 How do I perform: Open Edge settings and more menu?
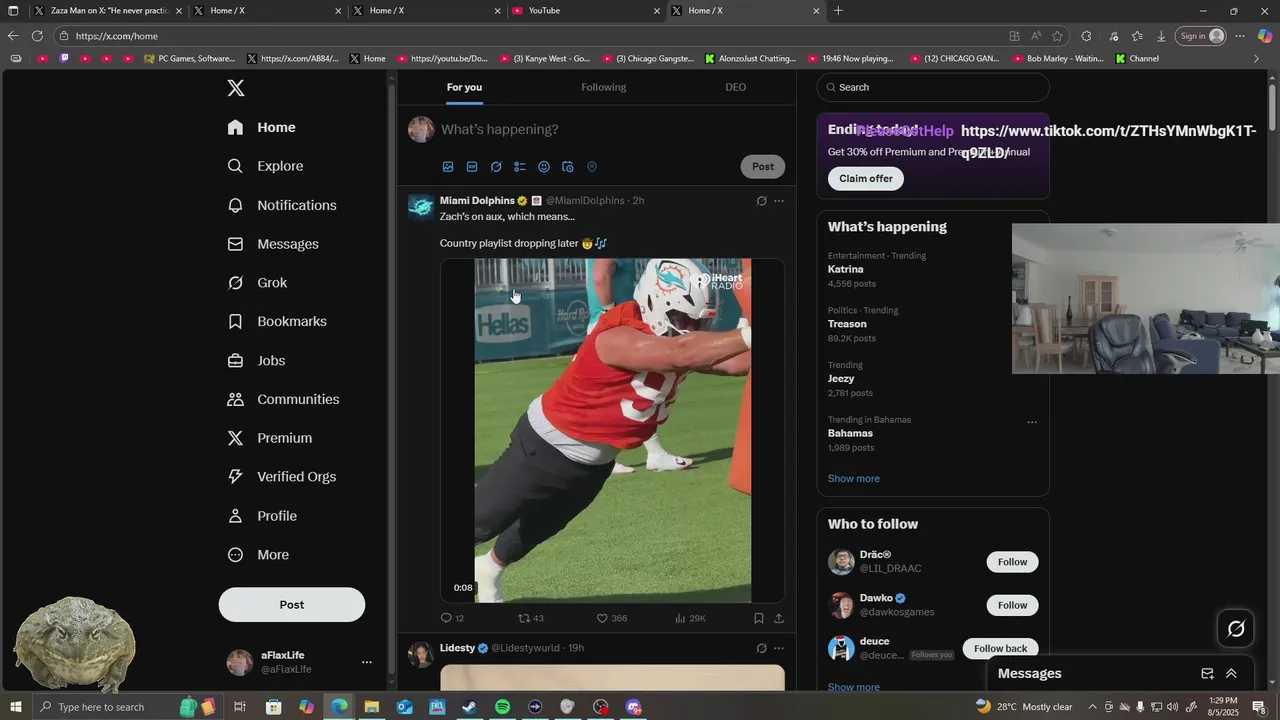pyautogui.click(x=1240, y=36)
